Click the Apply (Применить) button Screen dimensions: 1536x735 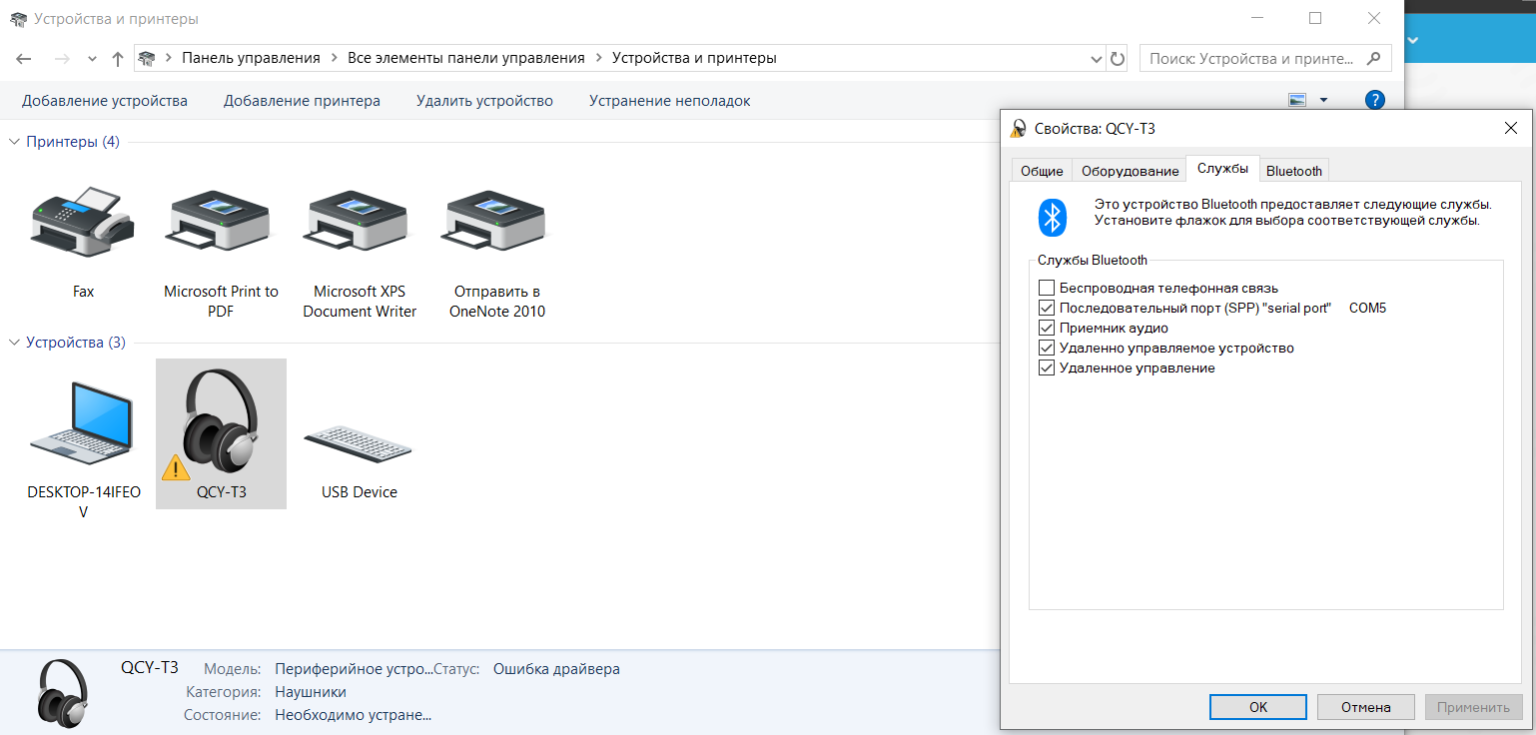1473,707
